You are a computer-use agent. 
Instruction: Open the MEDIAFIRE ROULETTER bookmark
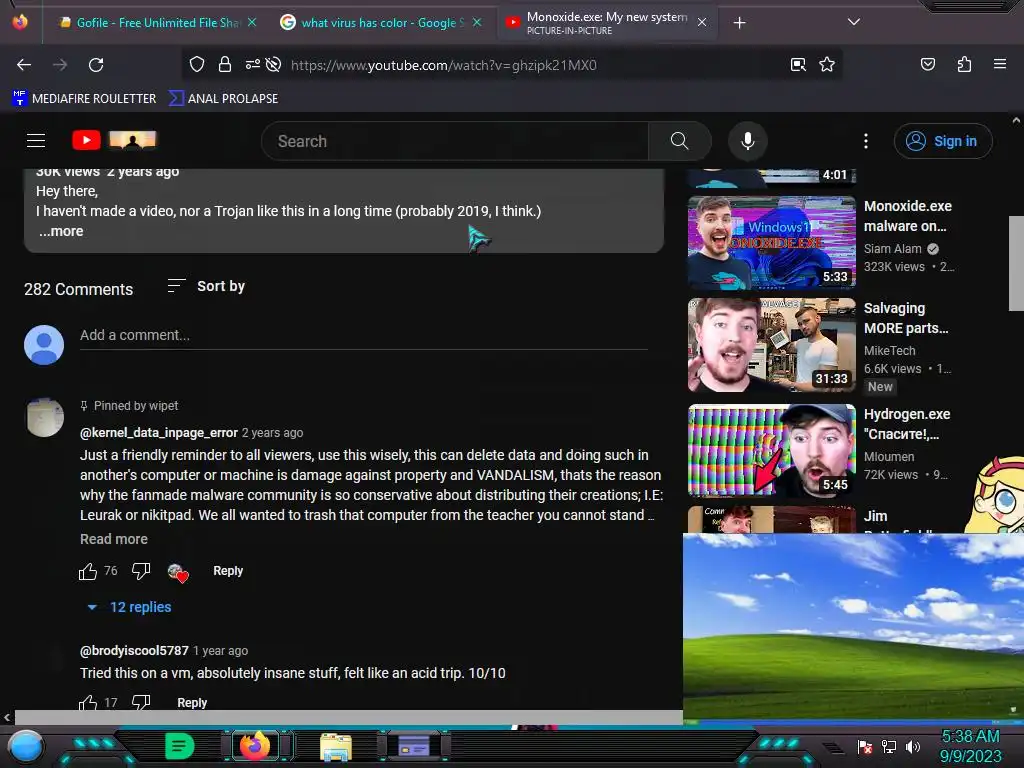(x=84, y=99)
